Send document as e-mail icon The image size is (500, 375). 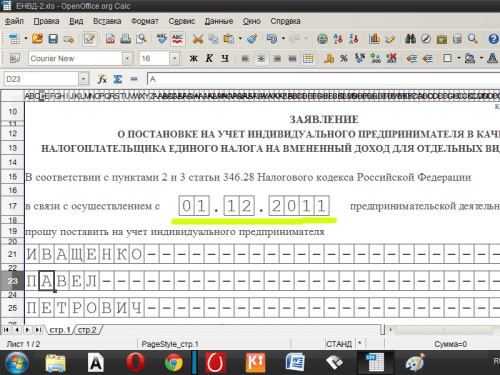pyautogui.click(x=69, y=39)
